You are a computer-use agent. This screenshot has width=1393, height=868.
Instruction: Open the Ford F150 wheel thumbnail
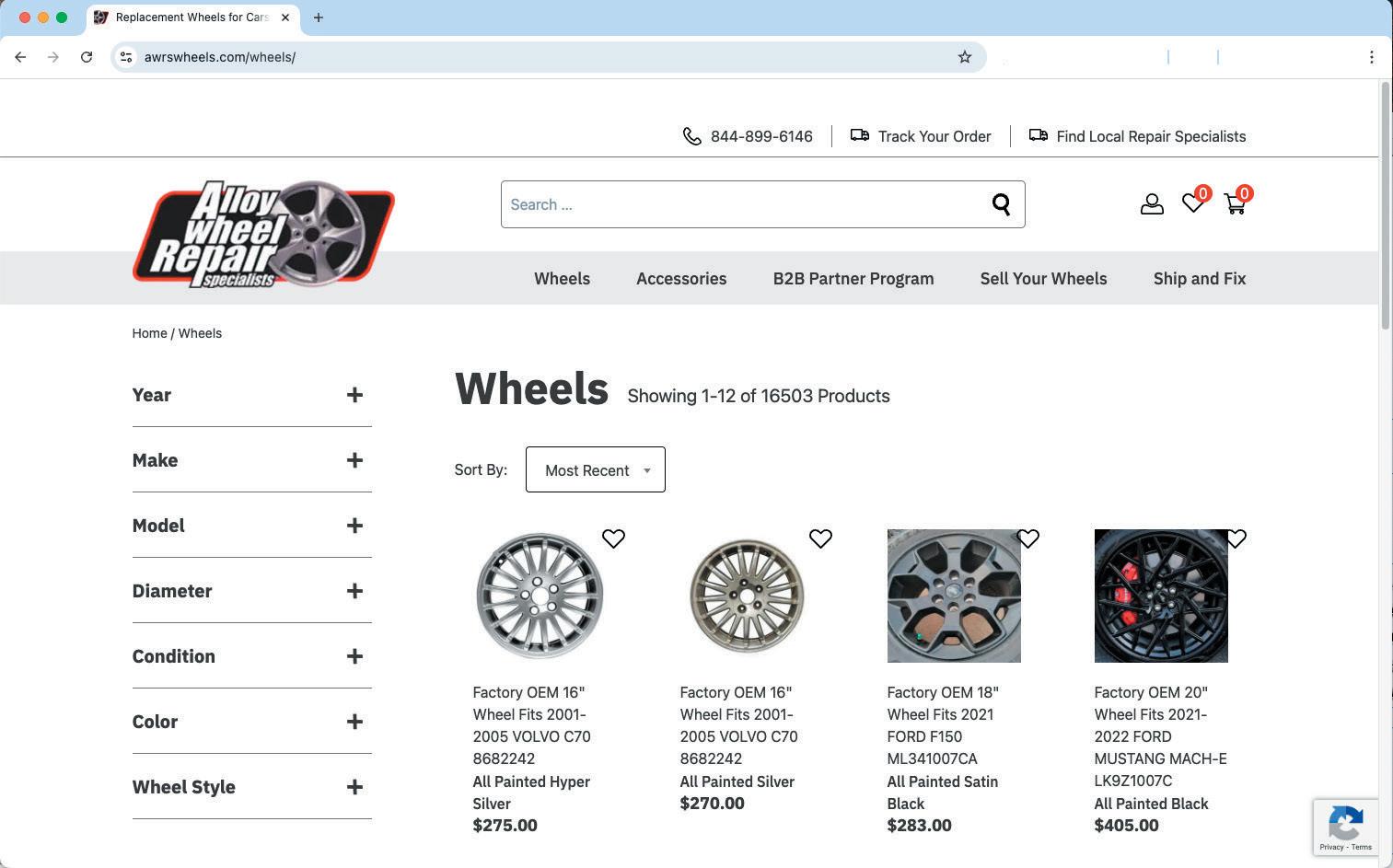(954, 596)
